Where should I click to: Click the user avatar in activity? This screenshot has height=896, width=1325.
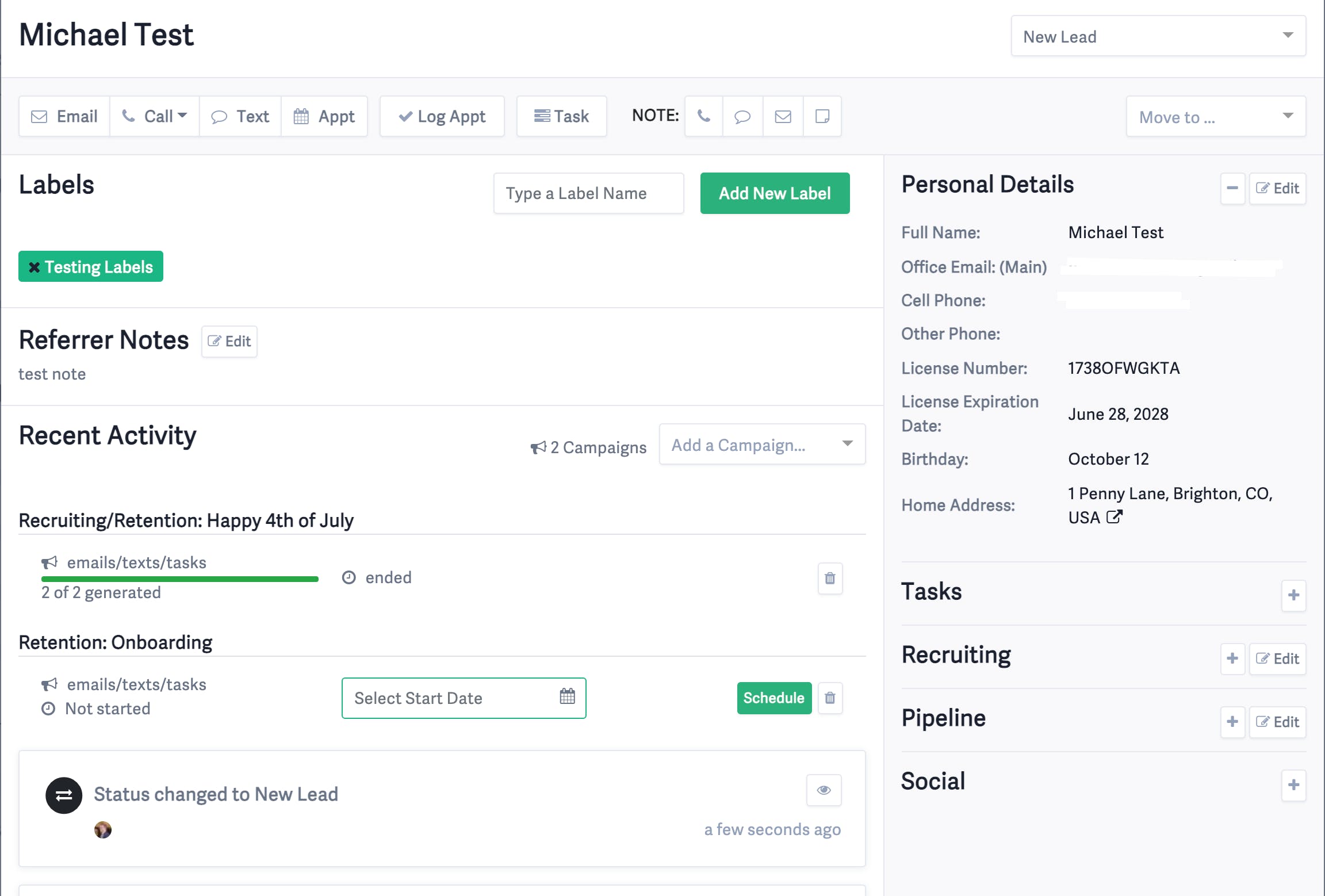pyautogui.click(x=103, y=830)
